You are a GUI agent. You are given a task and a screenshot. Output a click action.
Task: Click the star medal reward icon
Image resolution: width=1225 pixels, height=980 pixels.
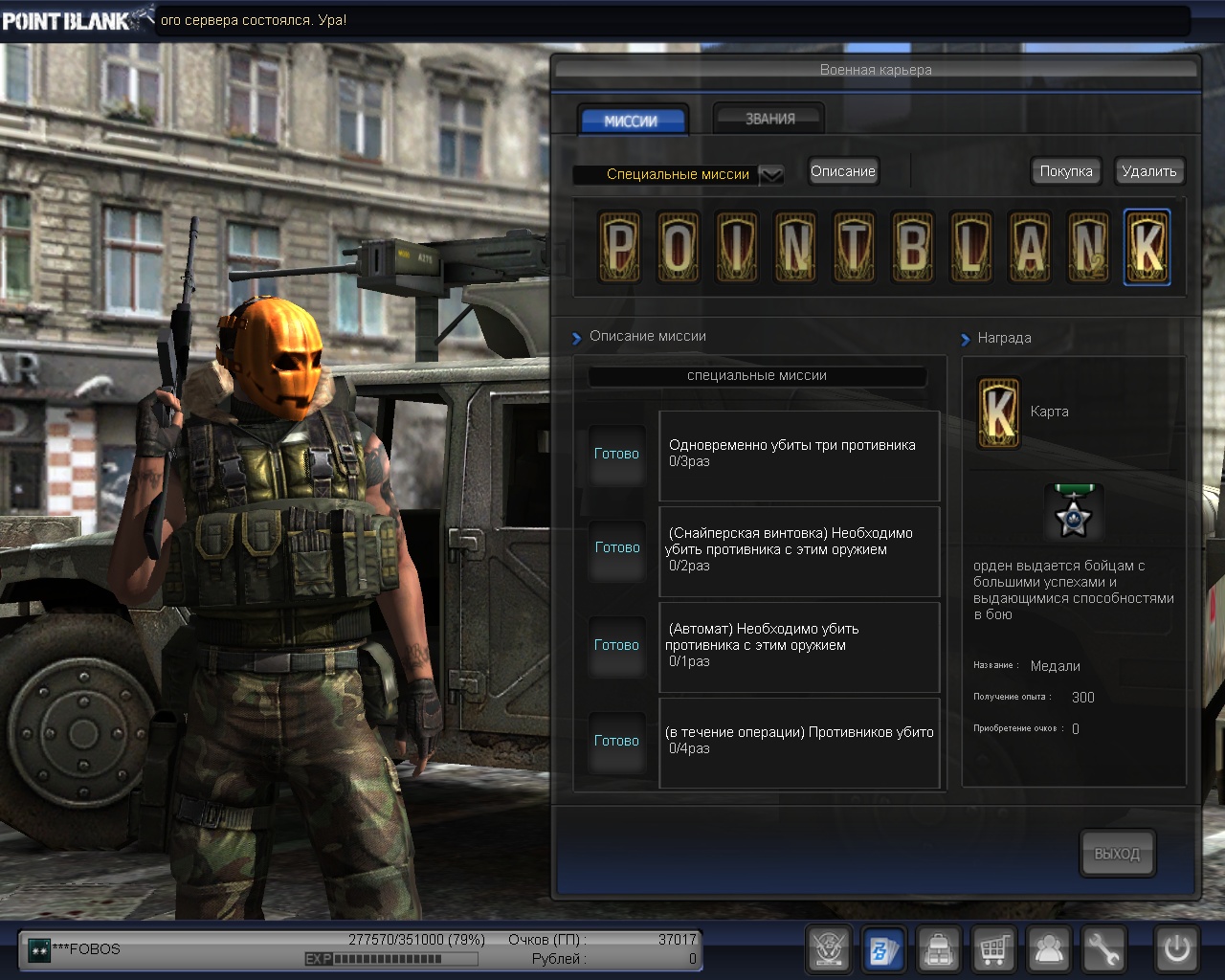1074,513
